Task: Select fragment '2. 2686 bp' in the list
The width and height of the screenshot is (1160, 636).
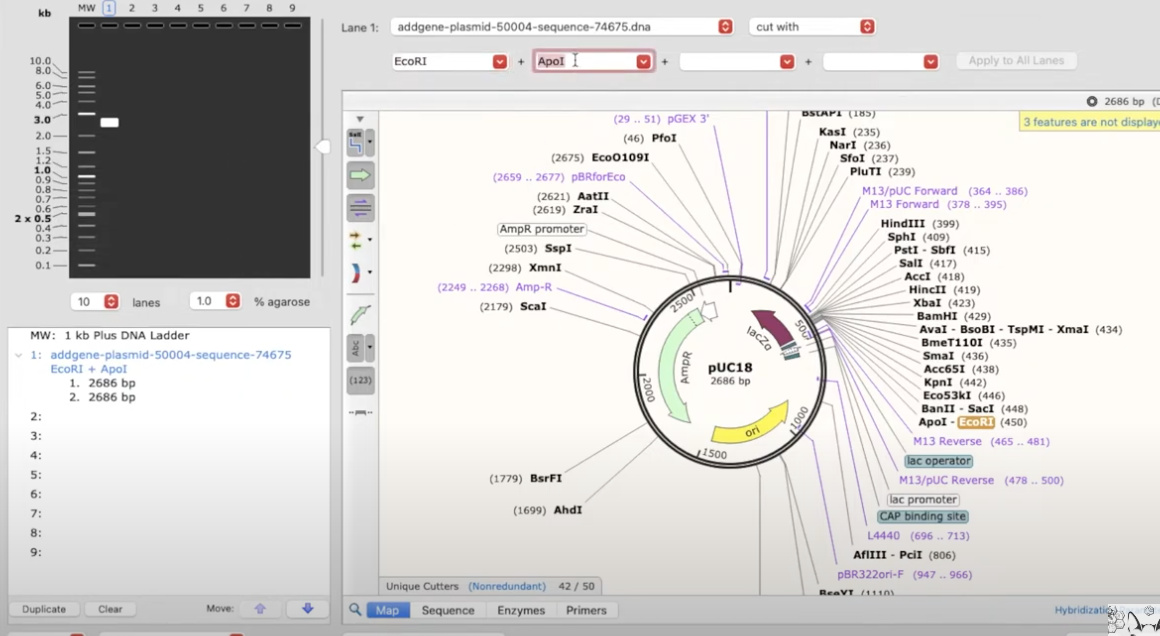Action: coord(102,397)
